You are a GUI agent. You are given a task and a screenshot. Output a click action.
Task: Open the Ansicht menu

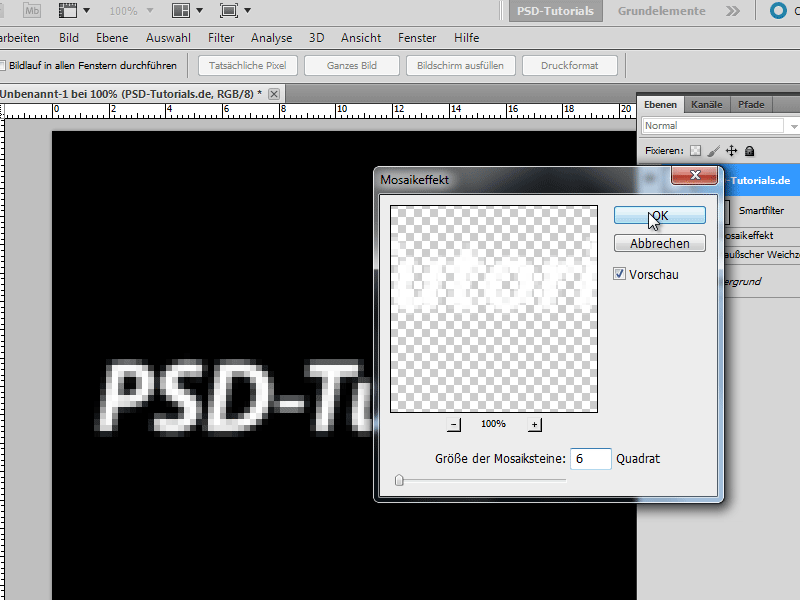(x=361, y=38)
